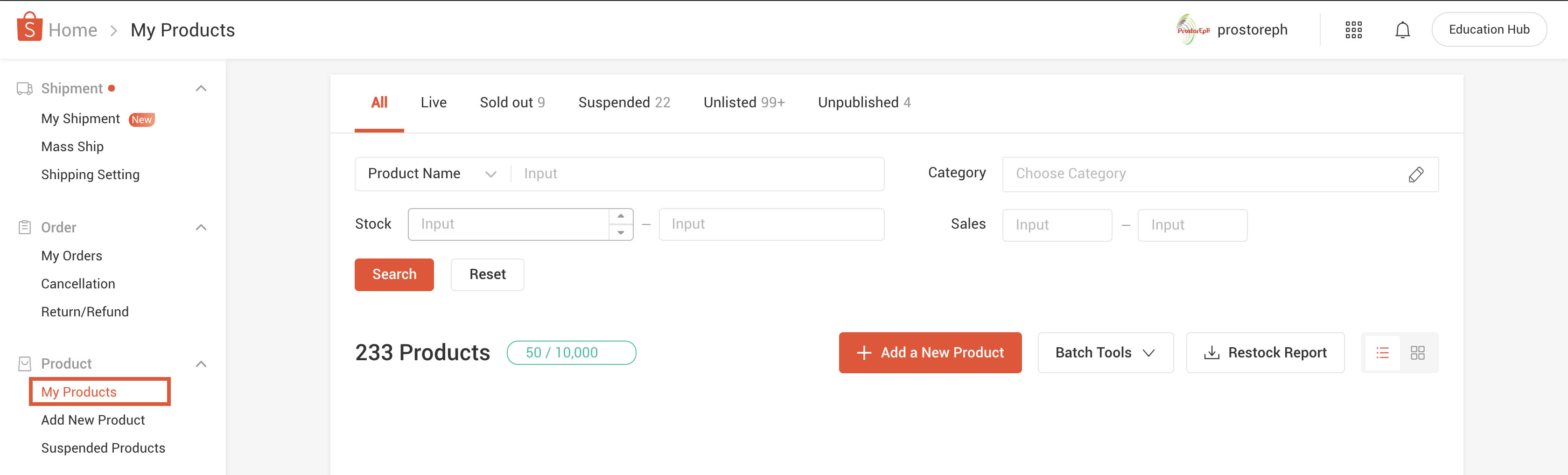Screen dimensions: 1568x475
Task: Open the Product Name search type dropdown
Action: pos(432,174)
